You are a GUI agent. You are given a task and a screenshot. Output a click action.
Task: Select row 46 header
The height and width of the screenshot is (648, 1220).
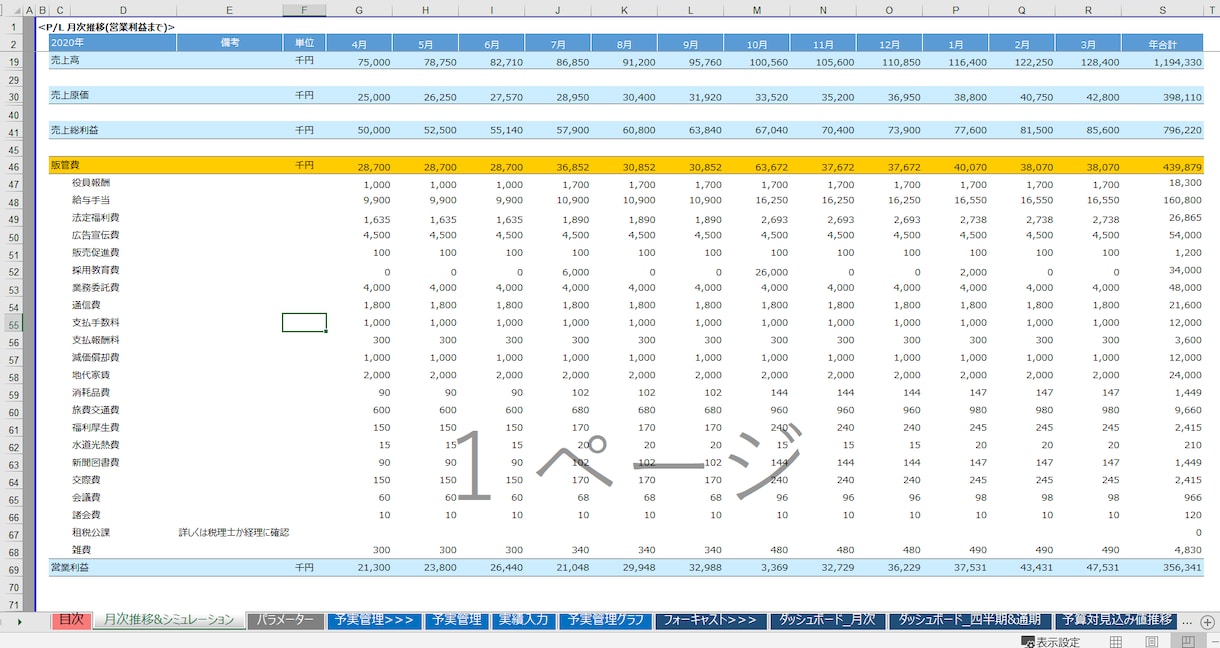click(x=14, y=165)
